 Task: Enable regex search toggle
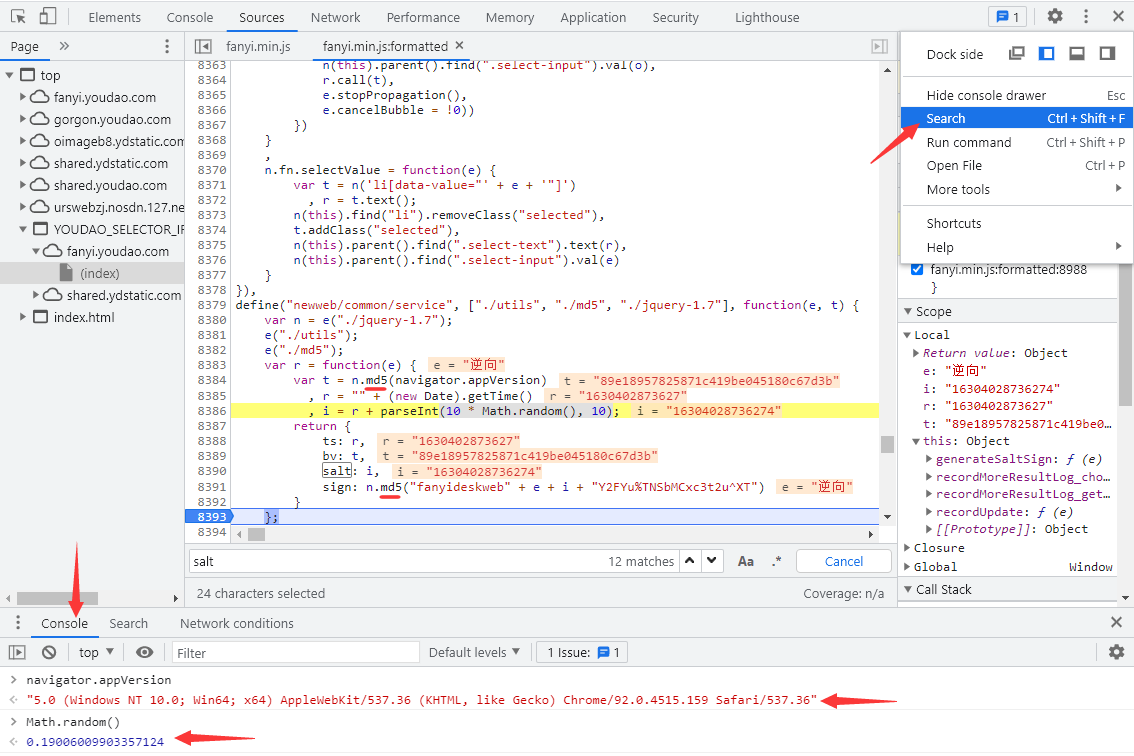tap(776, 561)
